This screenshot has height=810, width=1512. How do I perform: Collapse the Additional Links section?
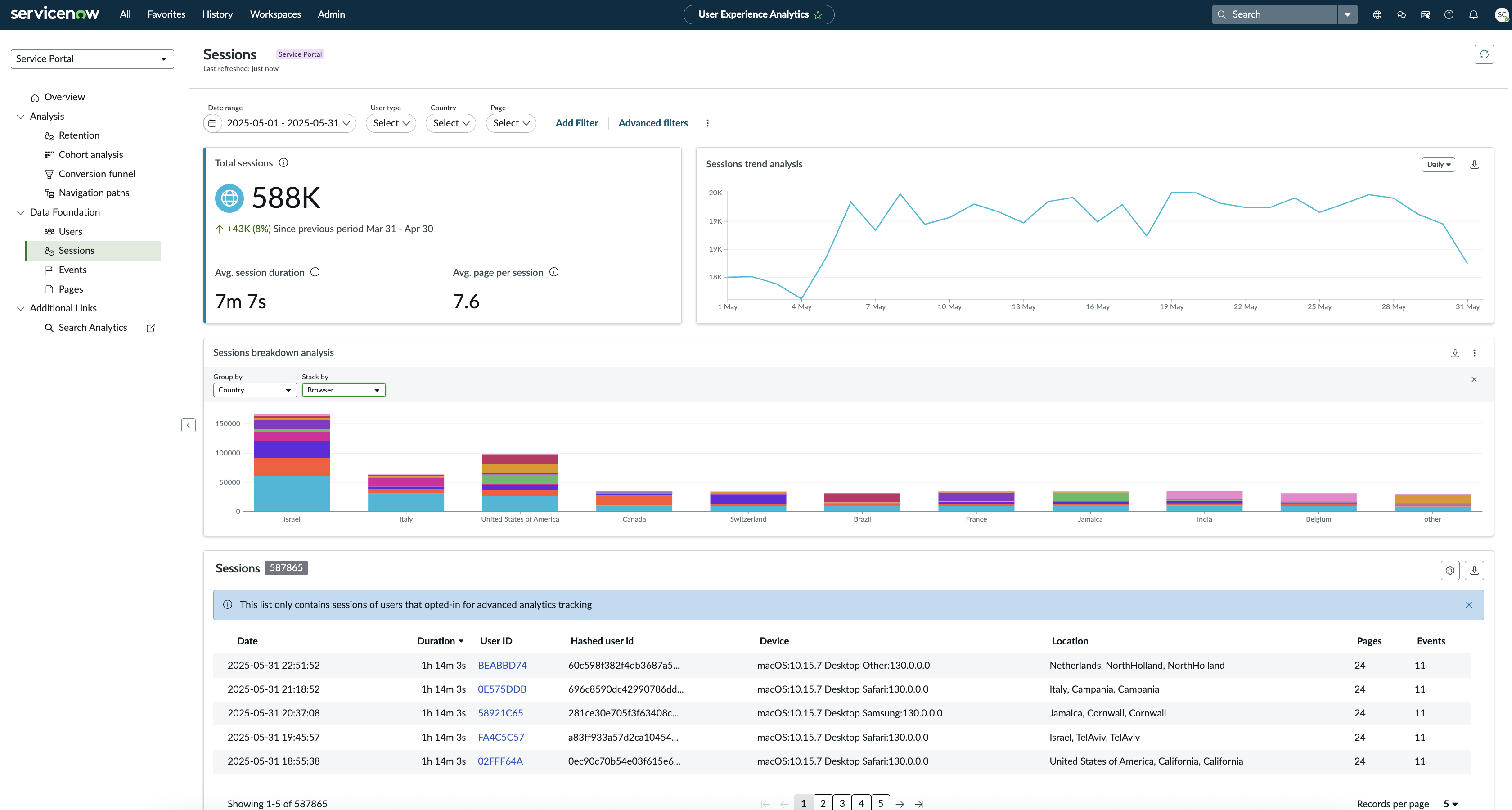[x=21, y=308]
